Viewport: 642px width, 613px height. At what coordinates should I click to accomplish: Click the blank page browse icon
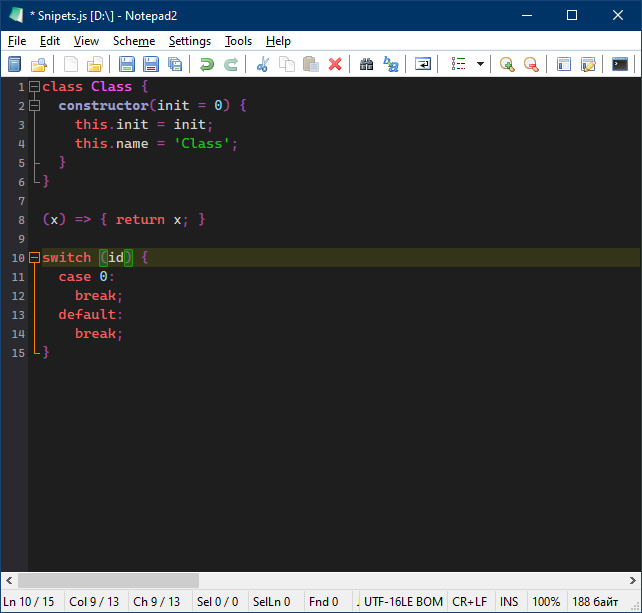click(x=71, y=64)
